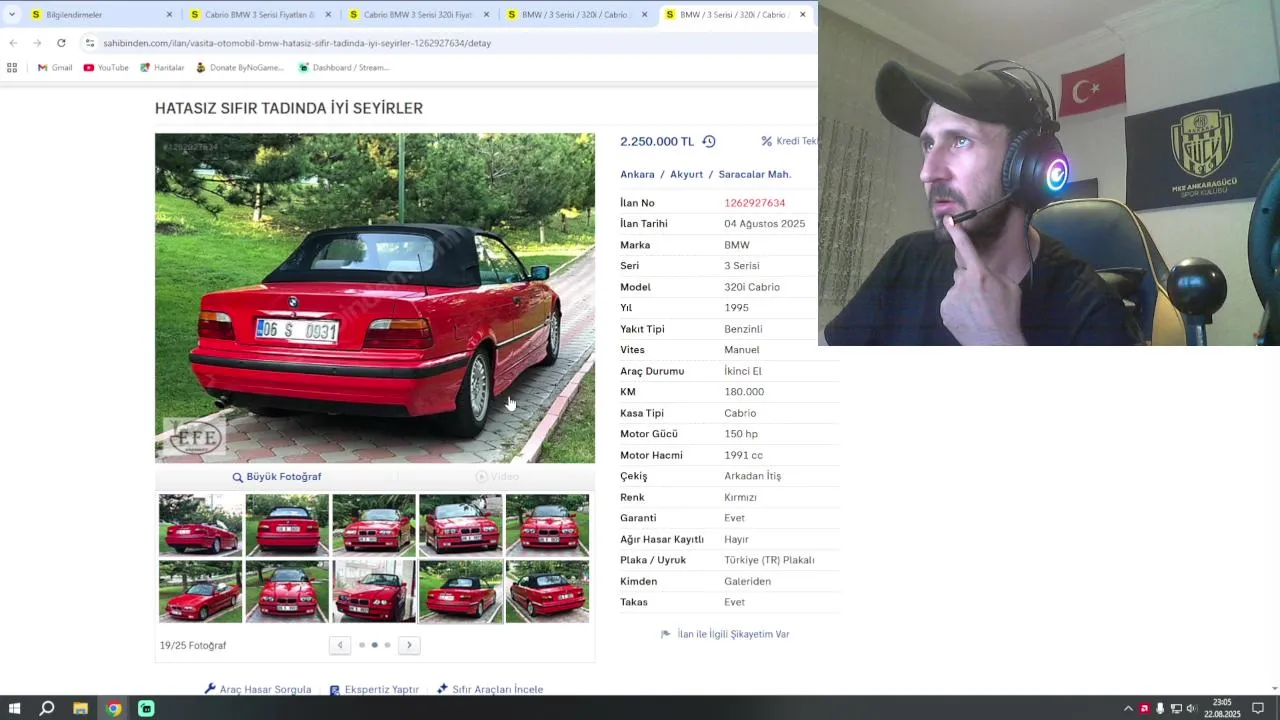Go back with the browser back arrow

coord(13,43)
